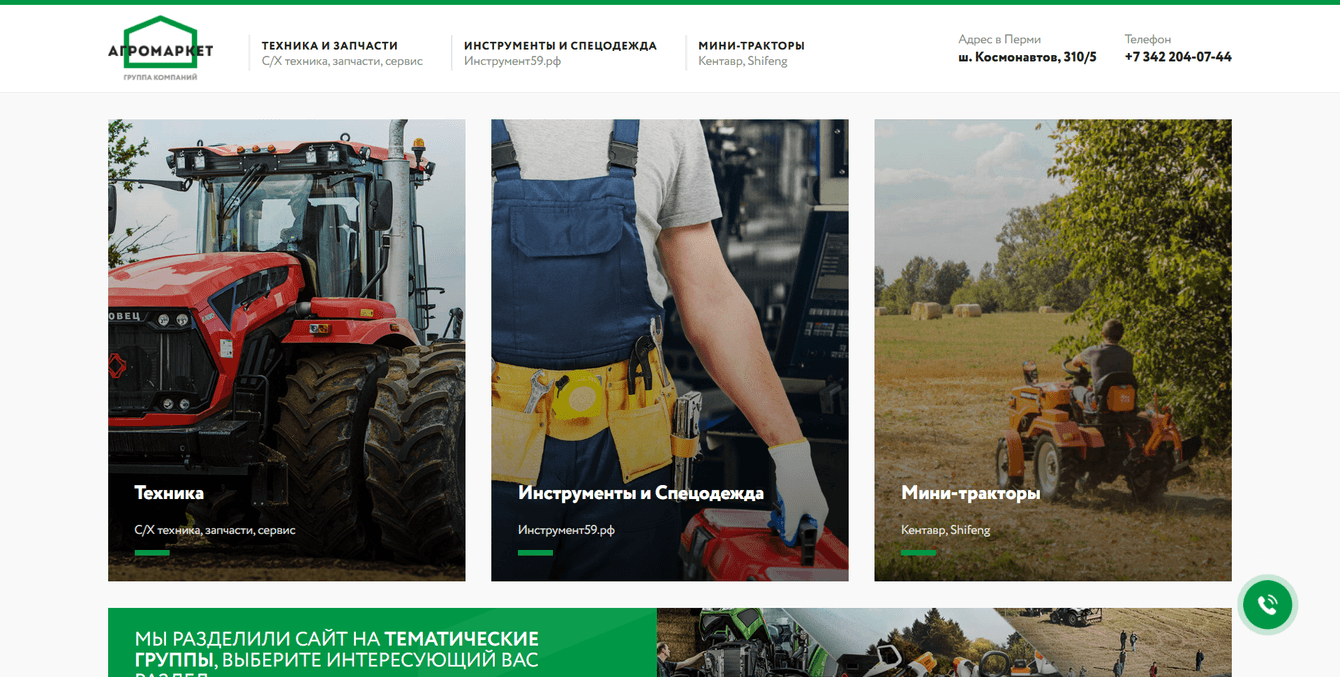Click the green indicator bar under Инструмент59.рф
The image size is (1340, 677).
534,551
